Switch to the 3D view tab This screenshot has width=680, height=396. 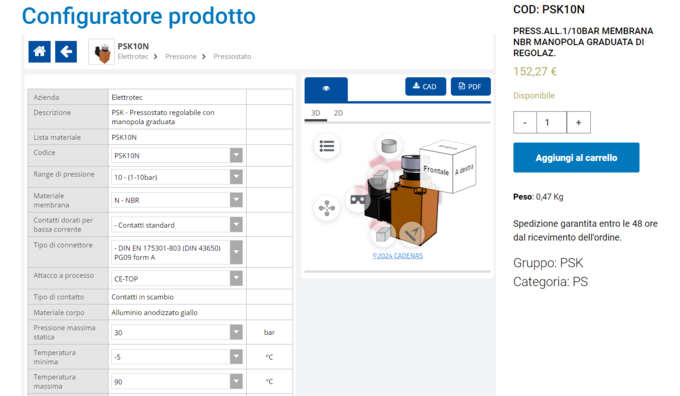pyautogui.click(x=316, y=113)
